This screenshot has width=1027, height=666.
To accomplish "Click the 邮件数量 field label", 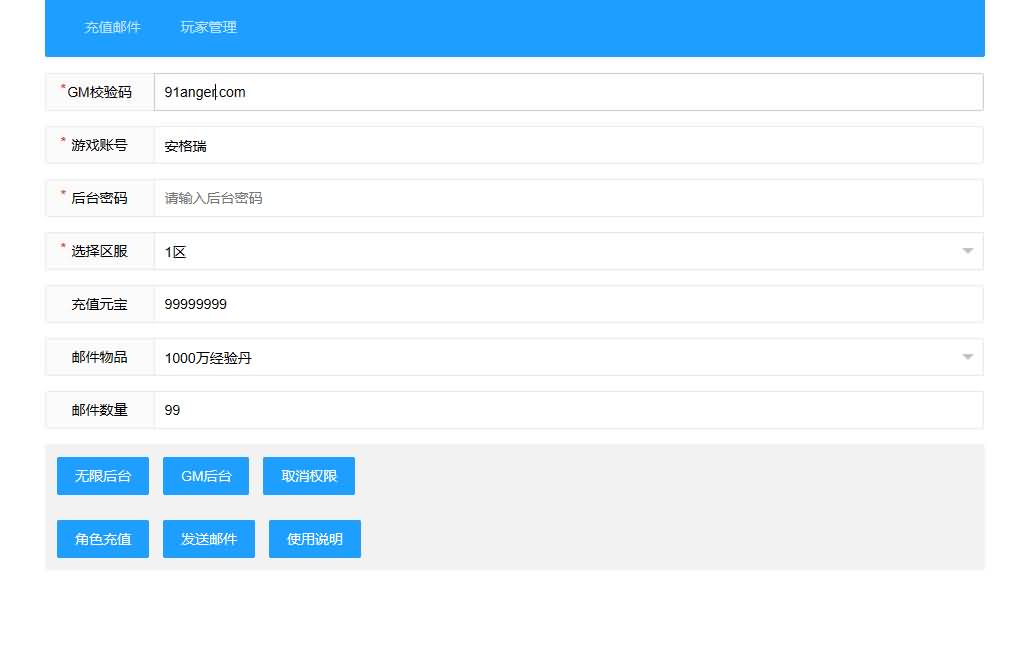I will [x=99, y=410].
